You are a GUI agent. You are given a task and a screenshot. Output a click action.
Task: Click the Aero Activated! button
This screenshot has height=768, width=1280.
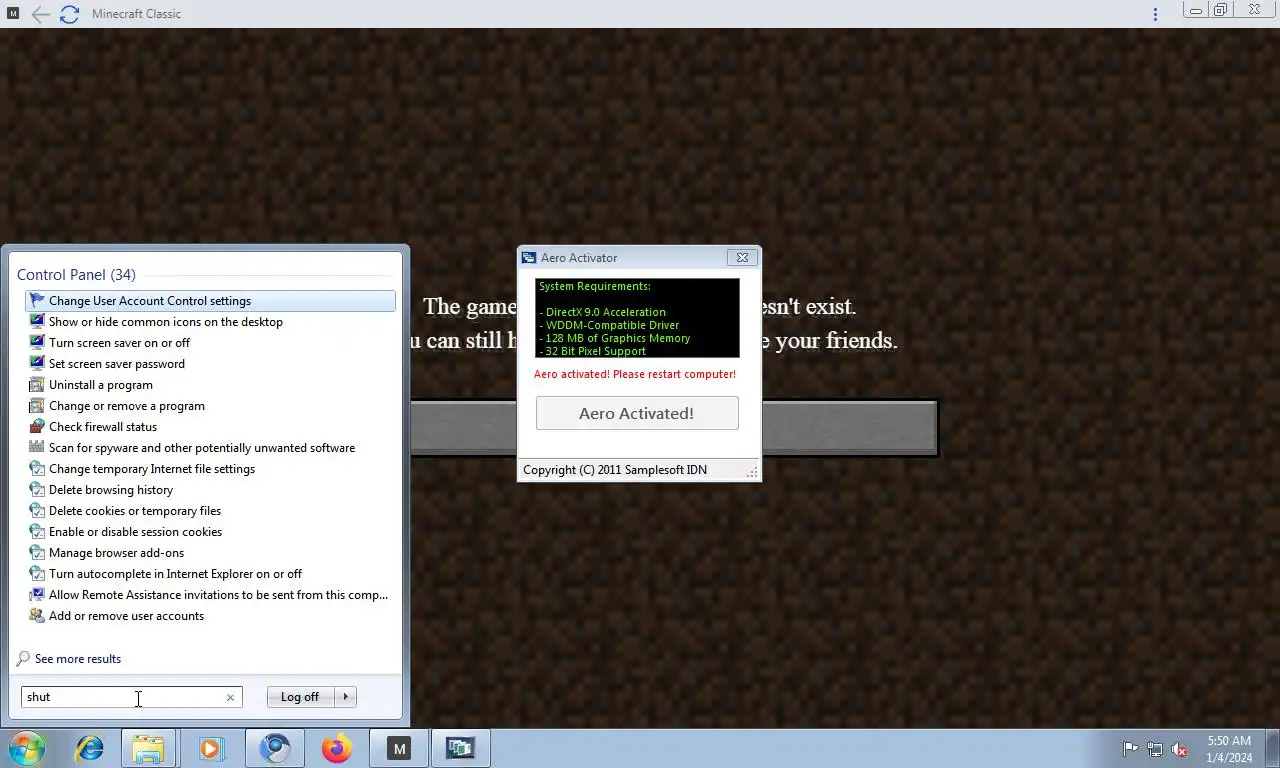pos(637,413)
